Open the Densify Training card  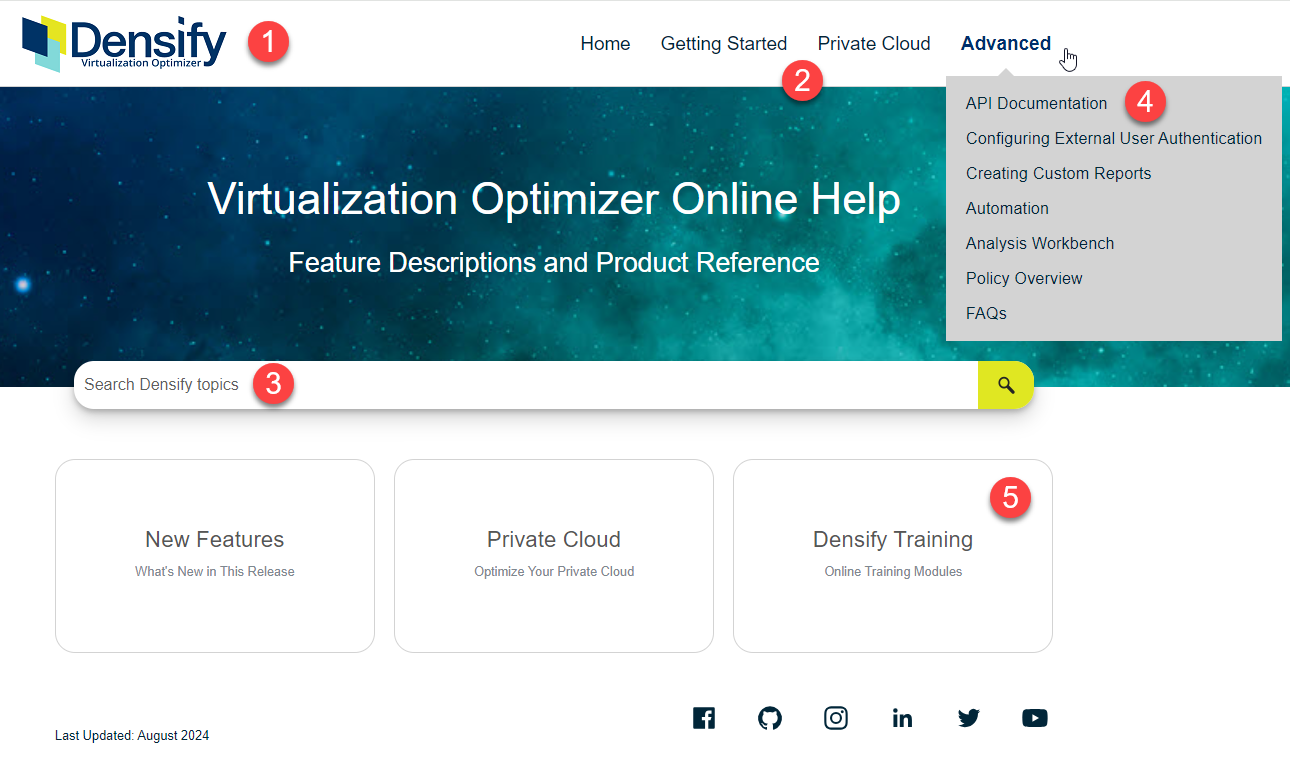(893, 556)
